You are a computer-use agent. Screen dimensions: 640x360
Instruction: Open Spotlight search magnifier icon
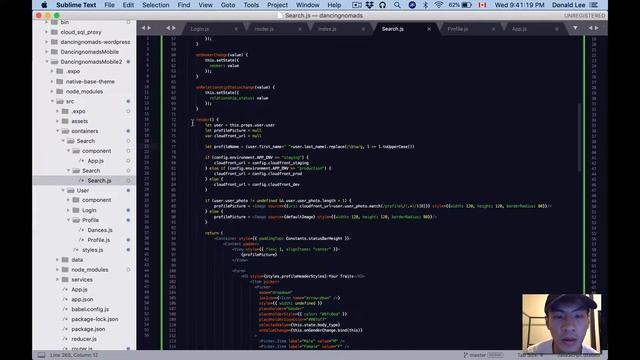coord(397,5)
